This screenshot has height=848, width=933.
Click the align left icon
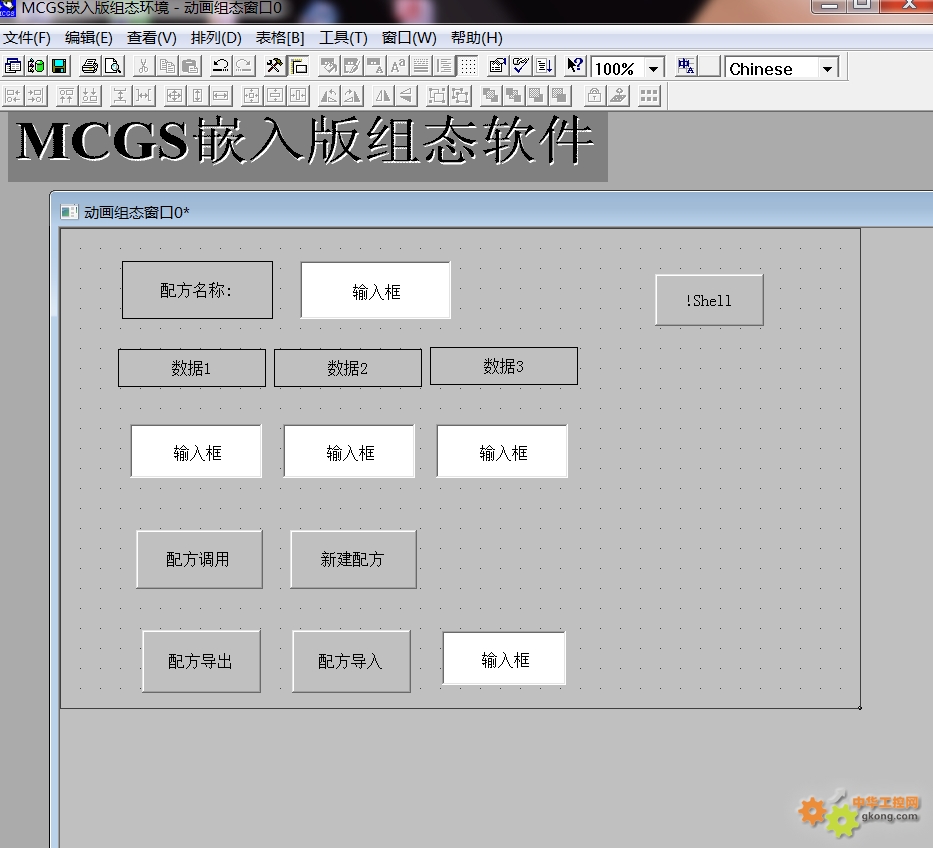[12, 95]
